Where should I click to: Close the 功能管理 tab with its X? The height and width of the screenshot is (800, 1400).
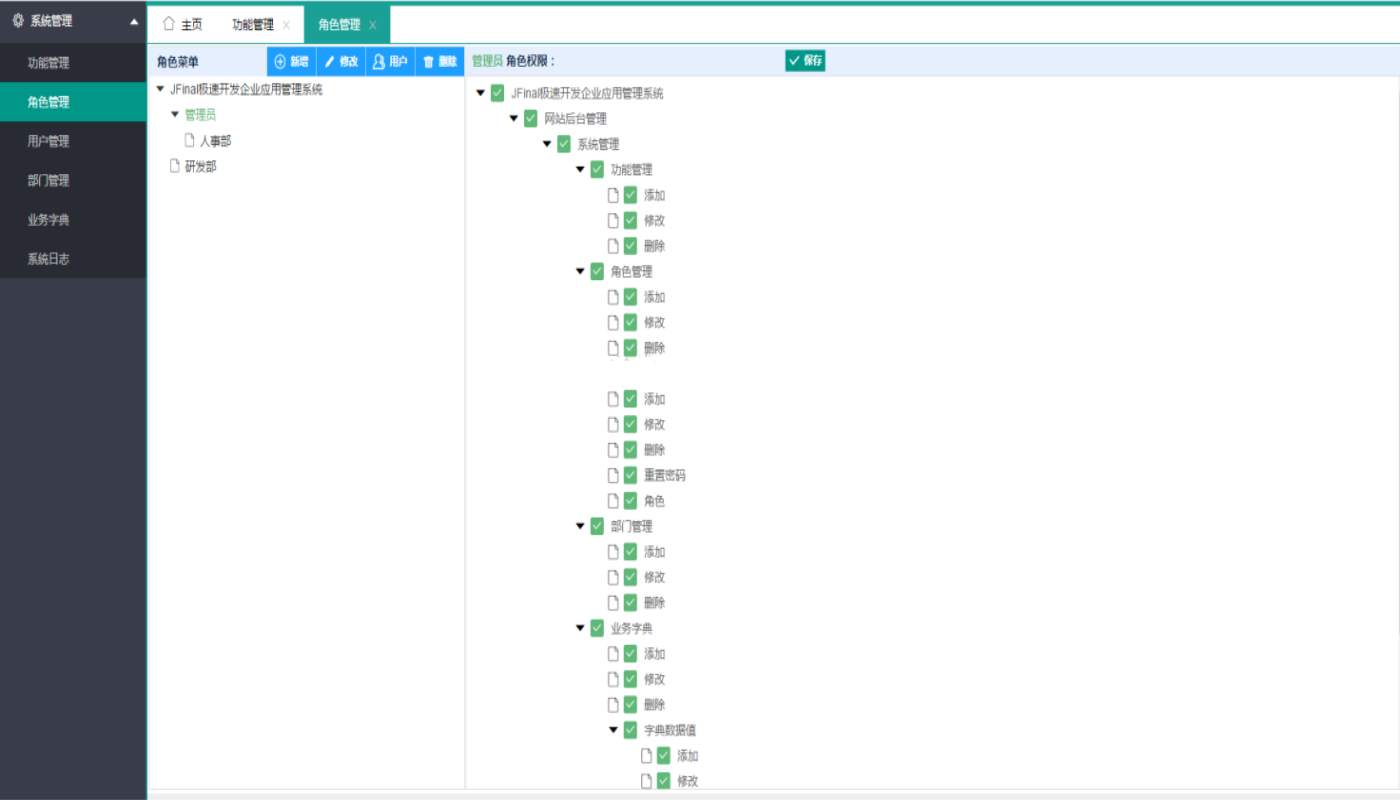tap(287, 25)
